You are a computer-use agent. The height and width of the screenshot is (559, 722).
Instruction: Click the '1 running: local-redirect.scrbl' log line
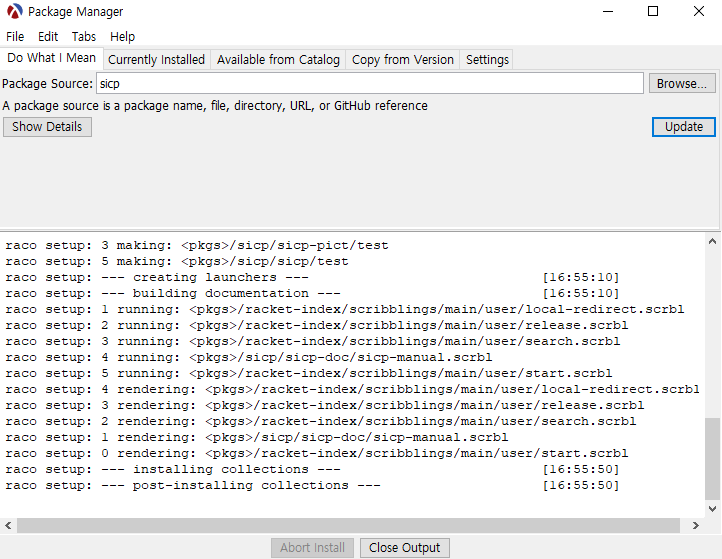coord(344,309)
